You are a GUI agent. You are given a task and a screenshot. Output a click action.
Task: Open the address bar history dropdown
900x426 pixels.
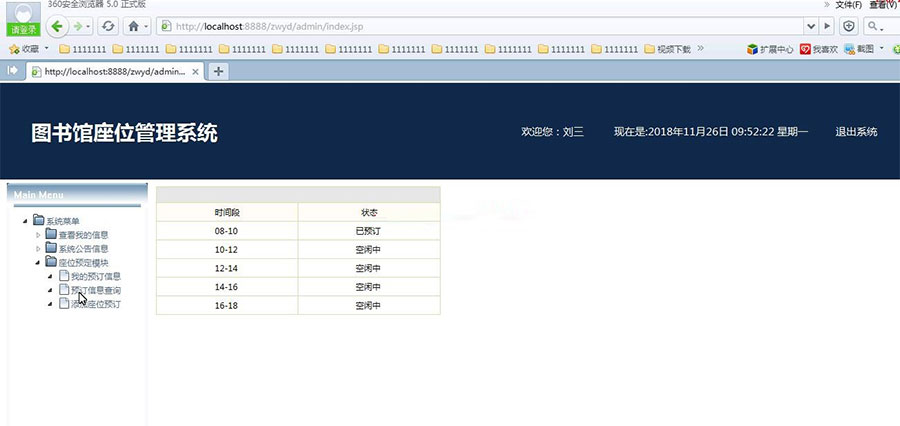pyautogui.click(x=811, y=26)
